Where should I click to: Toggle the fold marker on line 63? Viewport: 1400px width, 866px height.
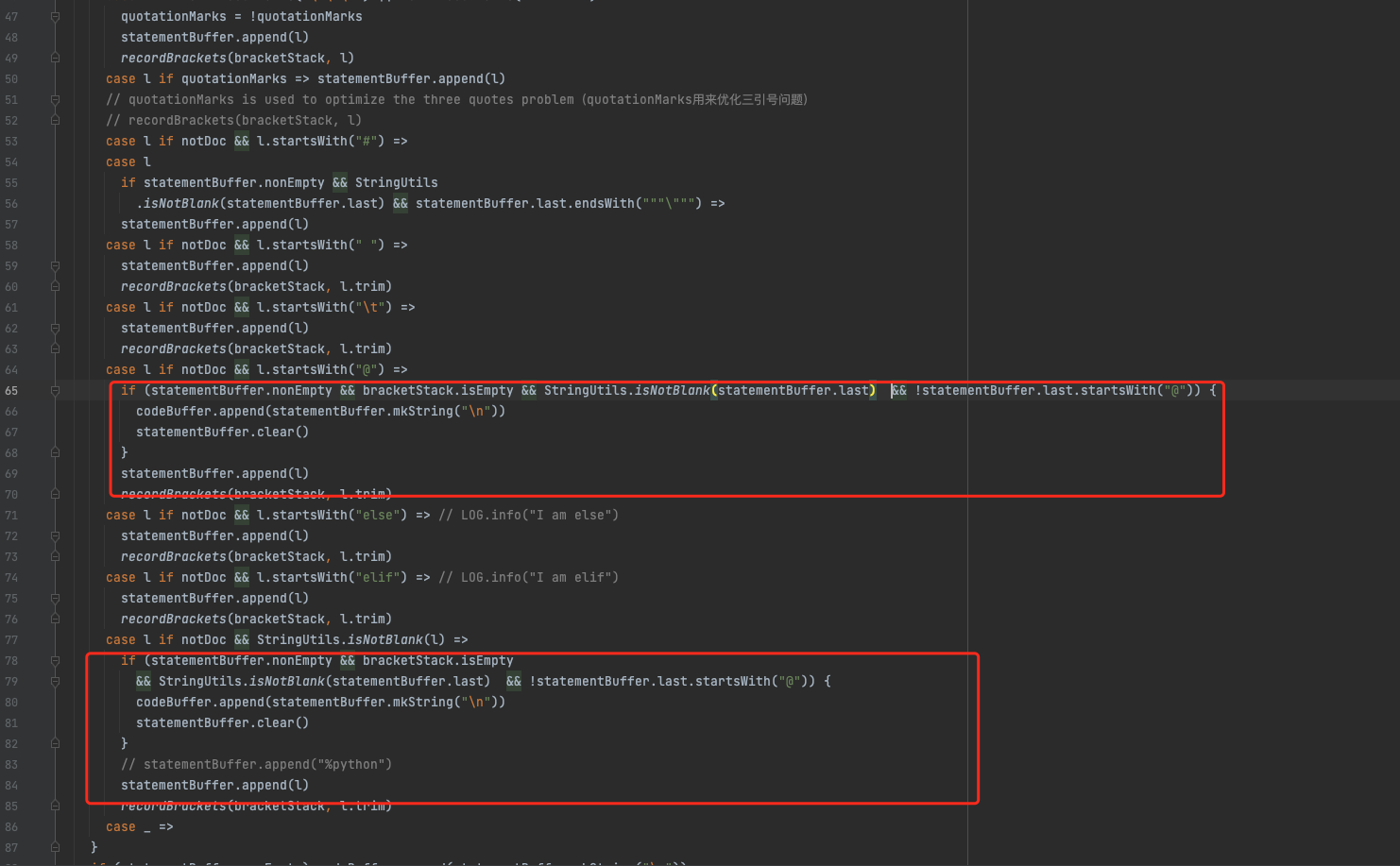55,349
